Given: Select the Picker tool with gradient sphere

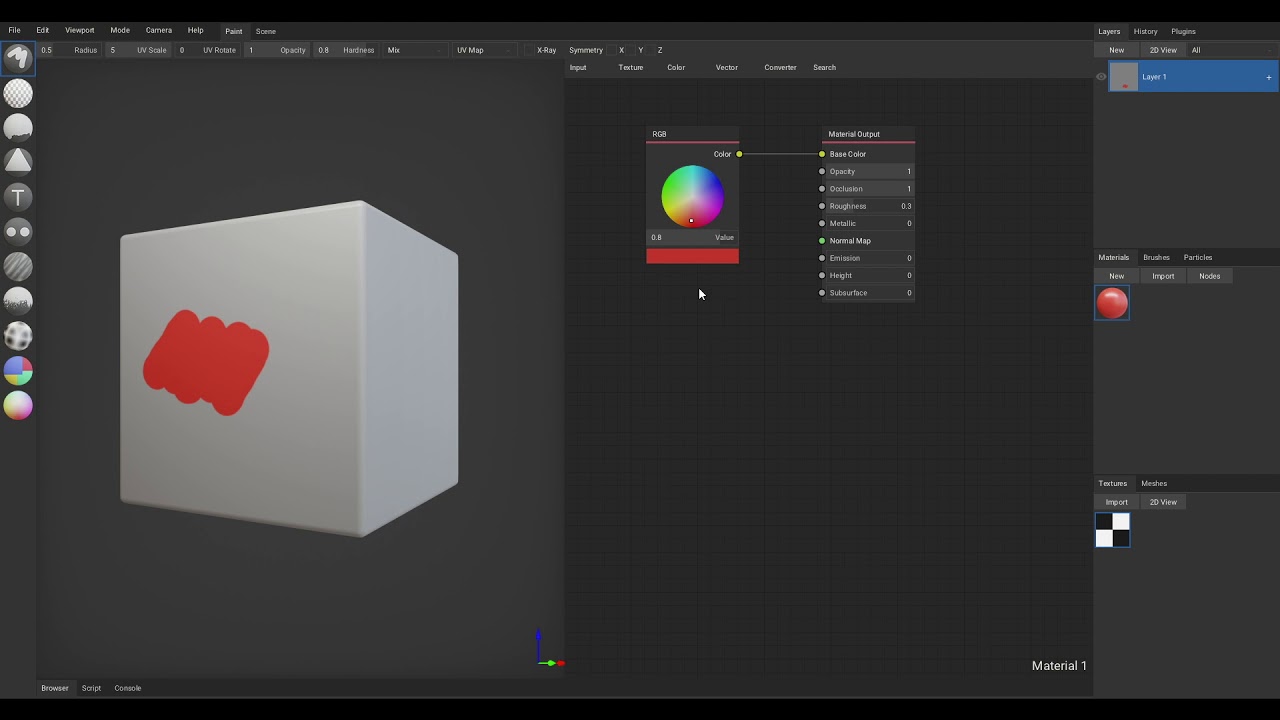Looking at the screenshot, I should (x=18, y=406).
